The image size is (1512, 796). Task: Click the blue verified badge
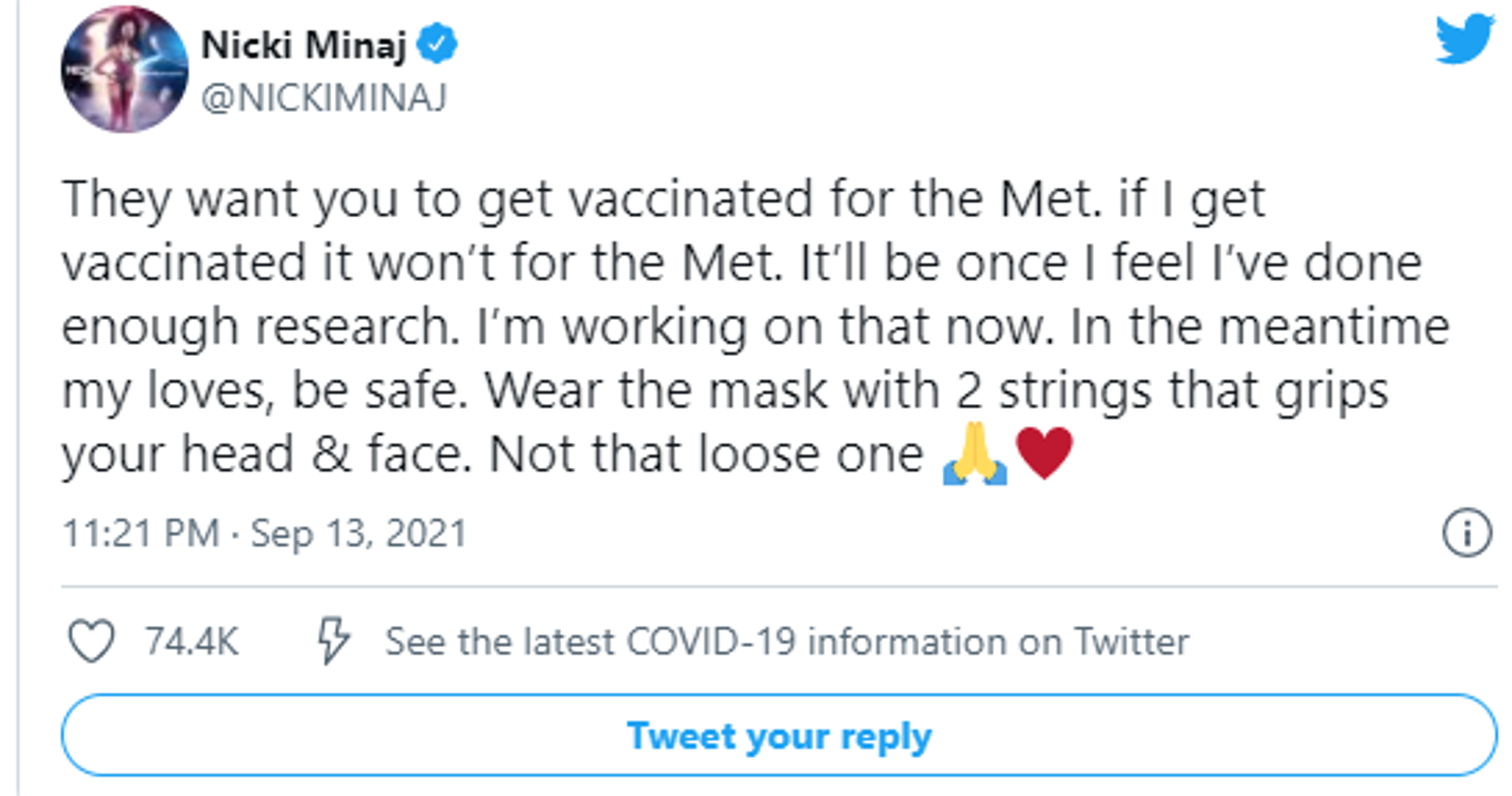(x=436, y=43)
